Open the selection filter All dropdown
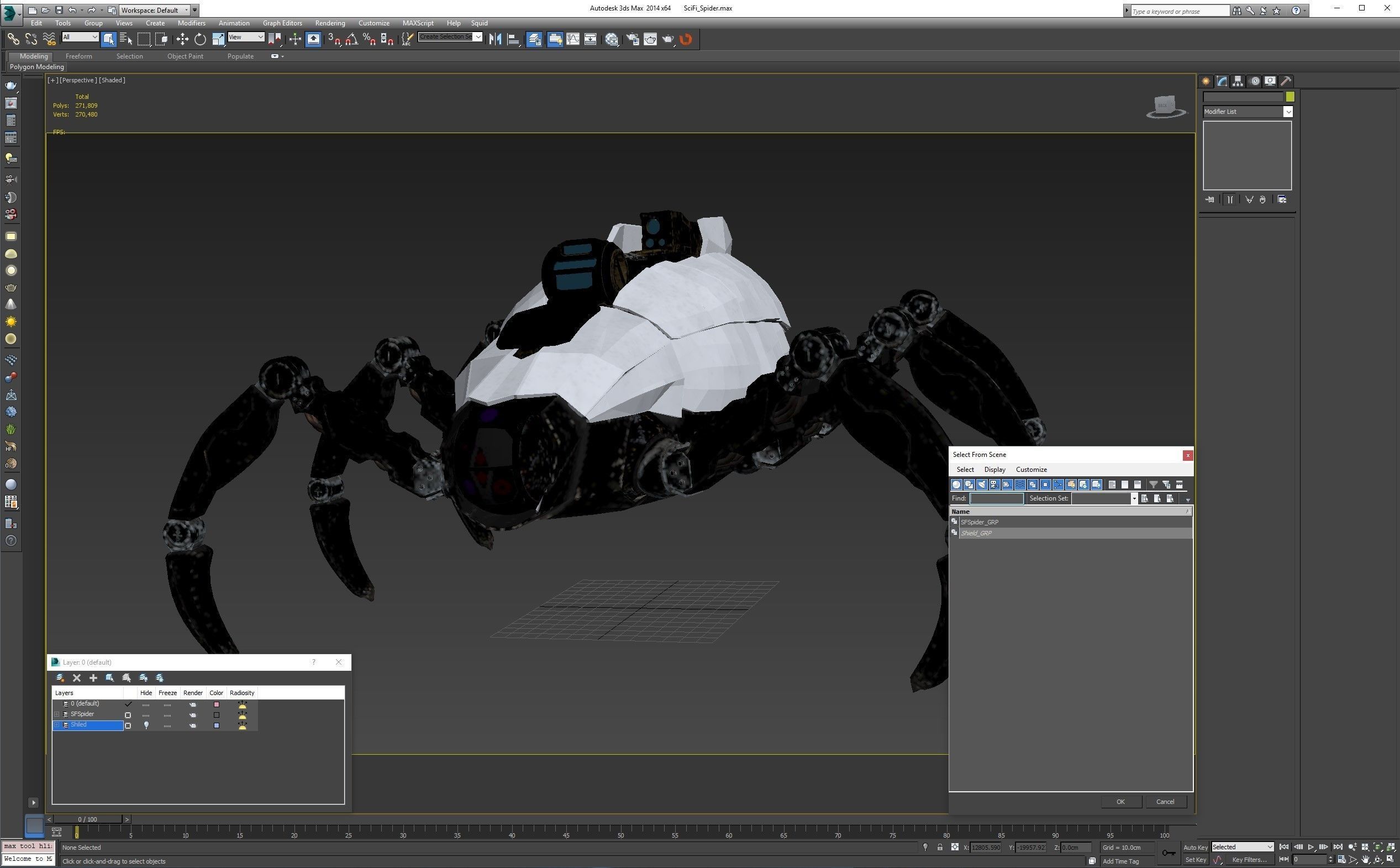1400x868 pixels. [80, 36]
